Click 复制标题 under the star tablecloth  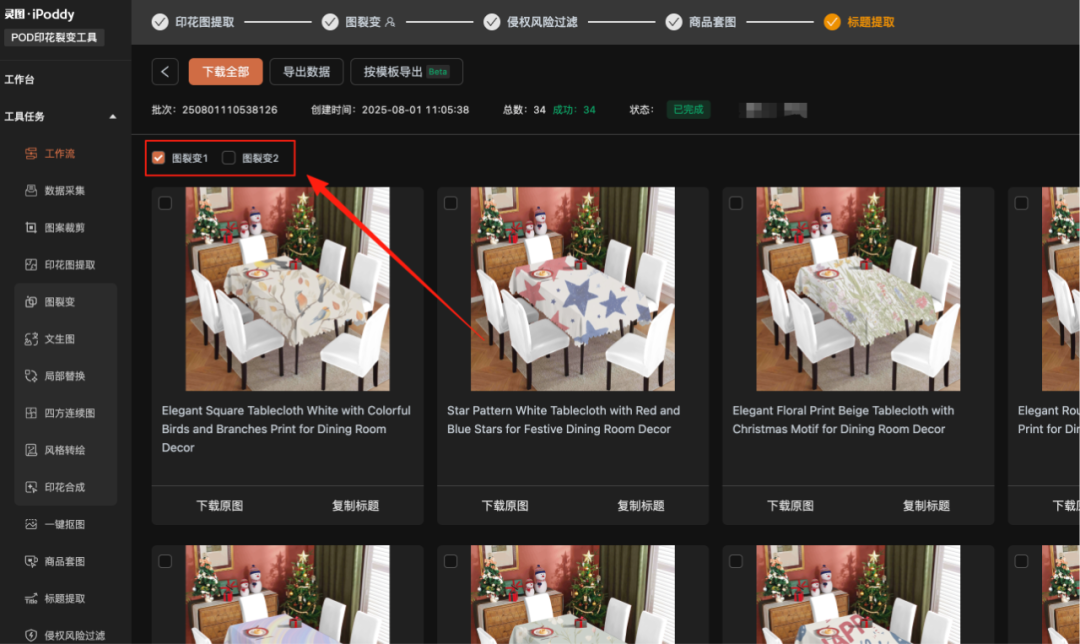pos(641,506)
